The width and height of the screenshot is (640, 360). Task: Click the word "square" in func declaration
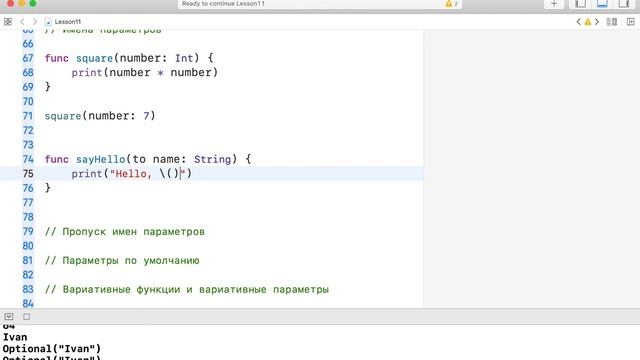pos(94,58)
